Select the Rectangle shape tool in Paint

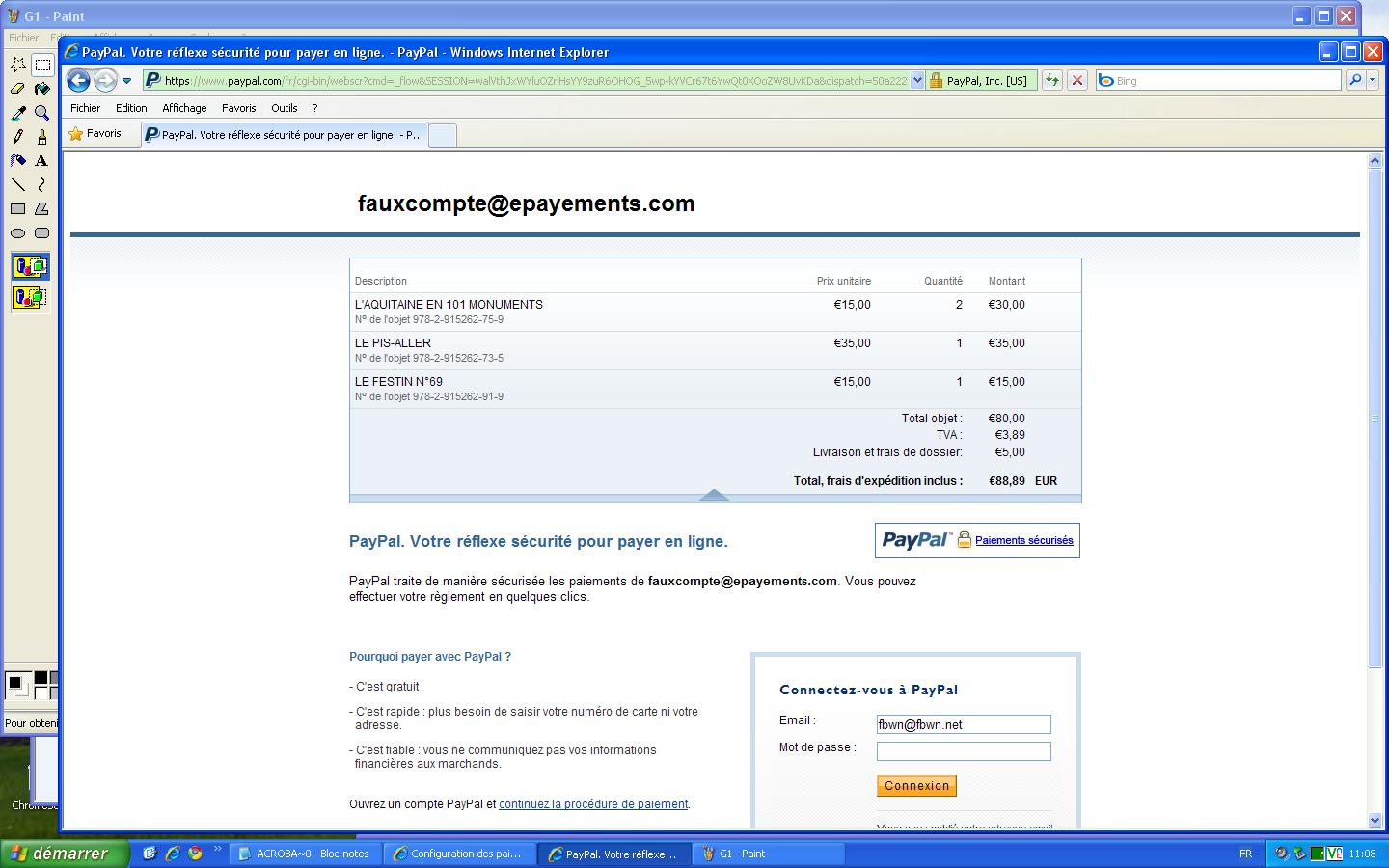pos(18,209)
